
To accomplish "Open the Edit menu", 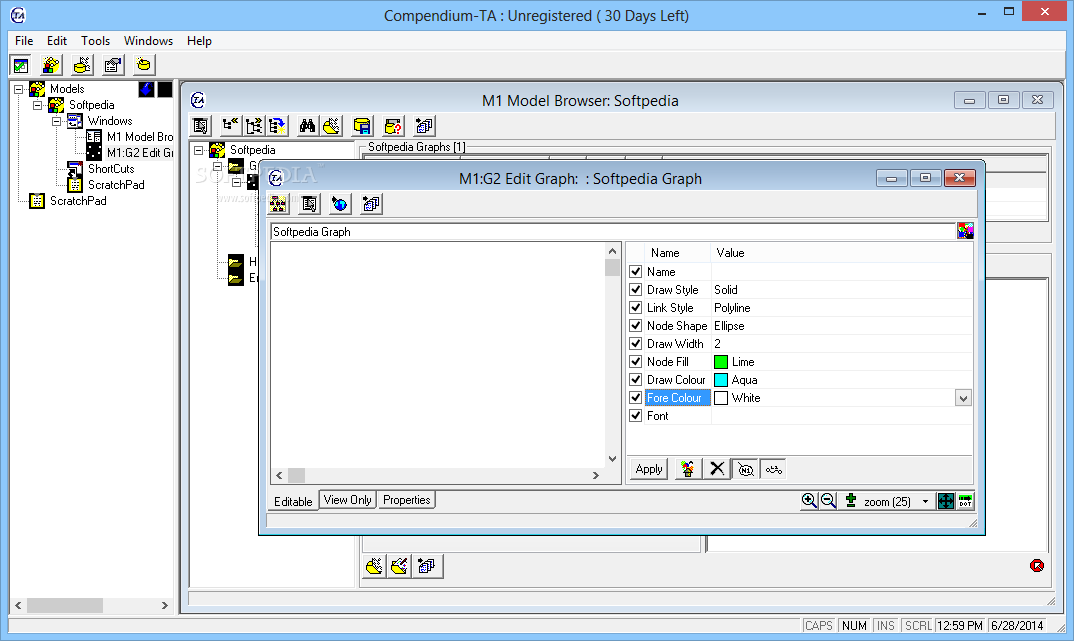I will [57, 40].
